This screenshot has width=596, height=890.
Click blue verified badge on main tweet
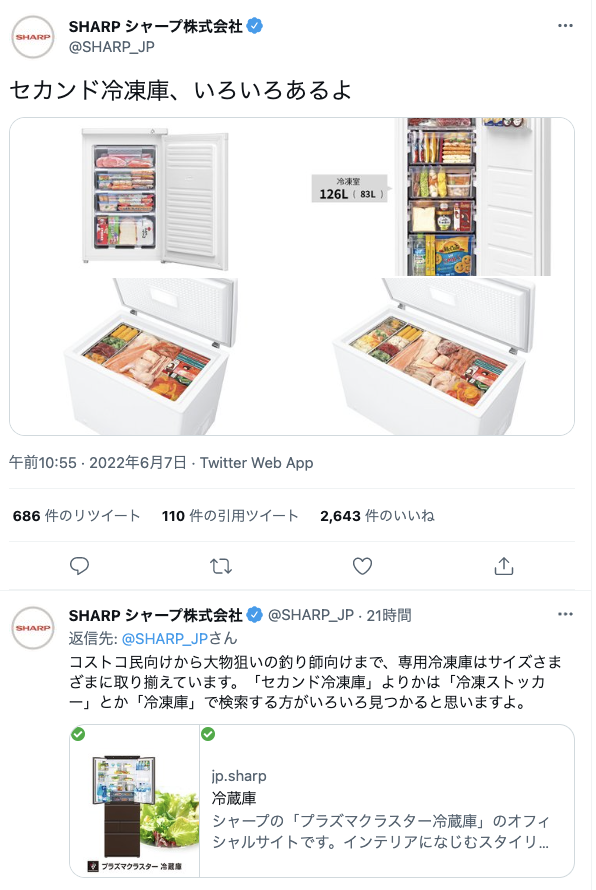click(x=255, y=26)
